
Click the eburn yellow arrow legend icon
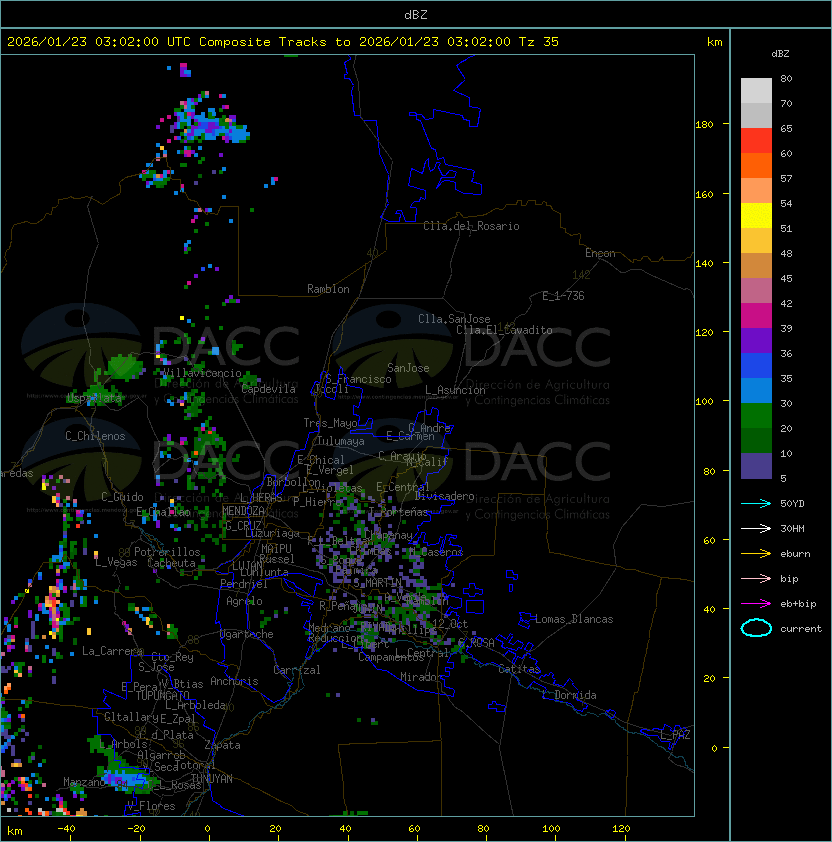(x=756, y=553)
